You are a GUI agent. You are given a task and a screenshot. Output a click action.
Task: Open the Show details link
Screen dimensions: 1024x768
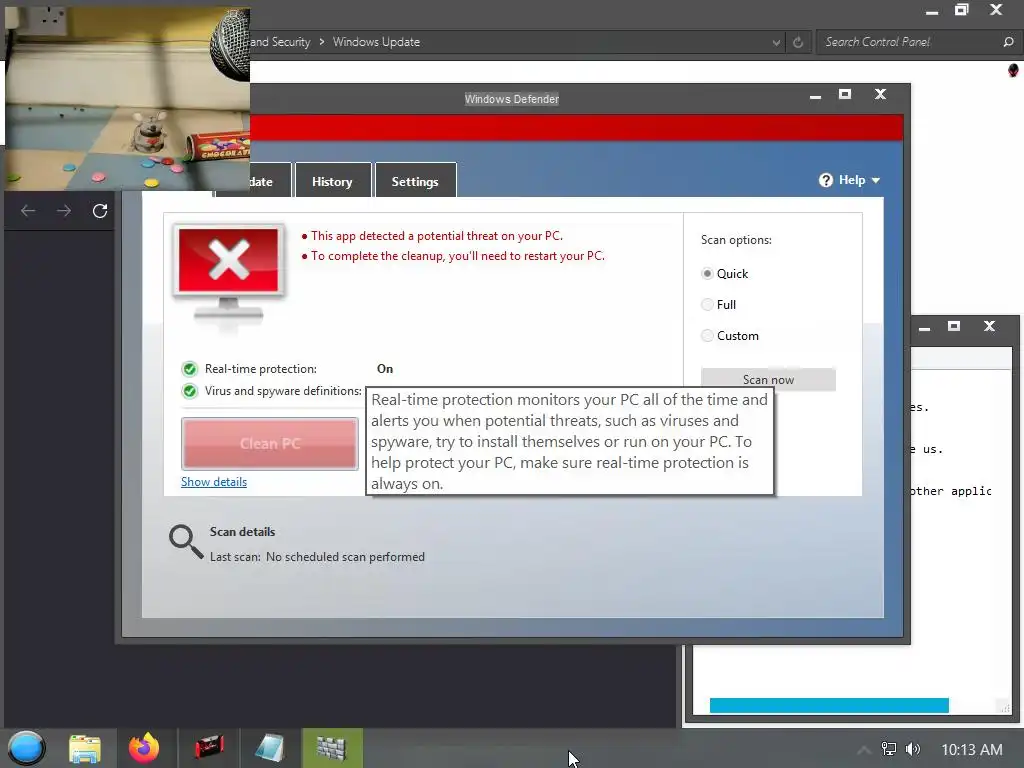pyautogui.click(x=214, y=482)
